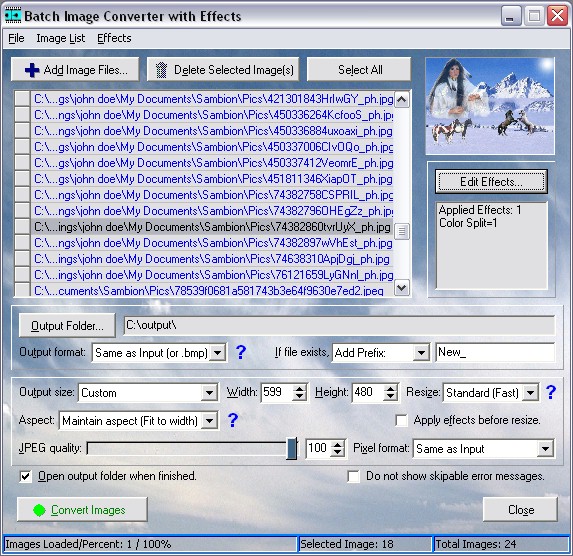Click the Edit Effects button
573x556 pixels.
[x=491, y=182]
